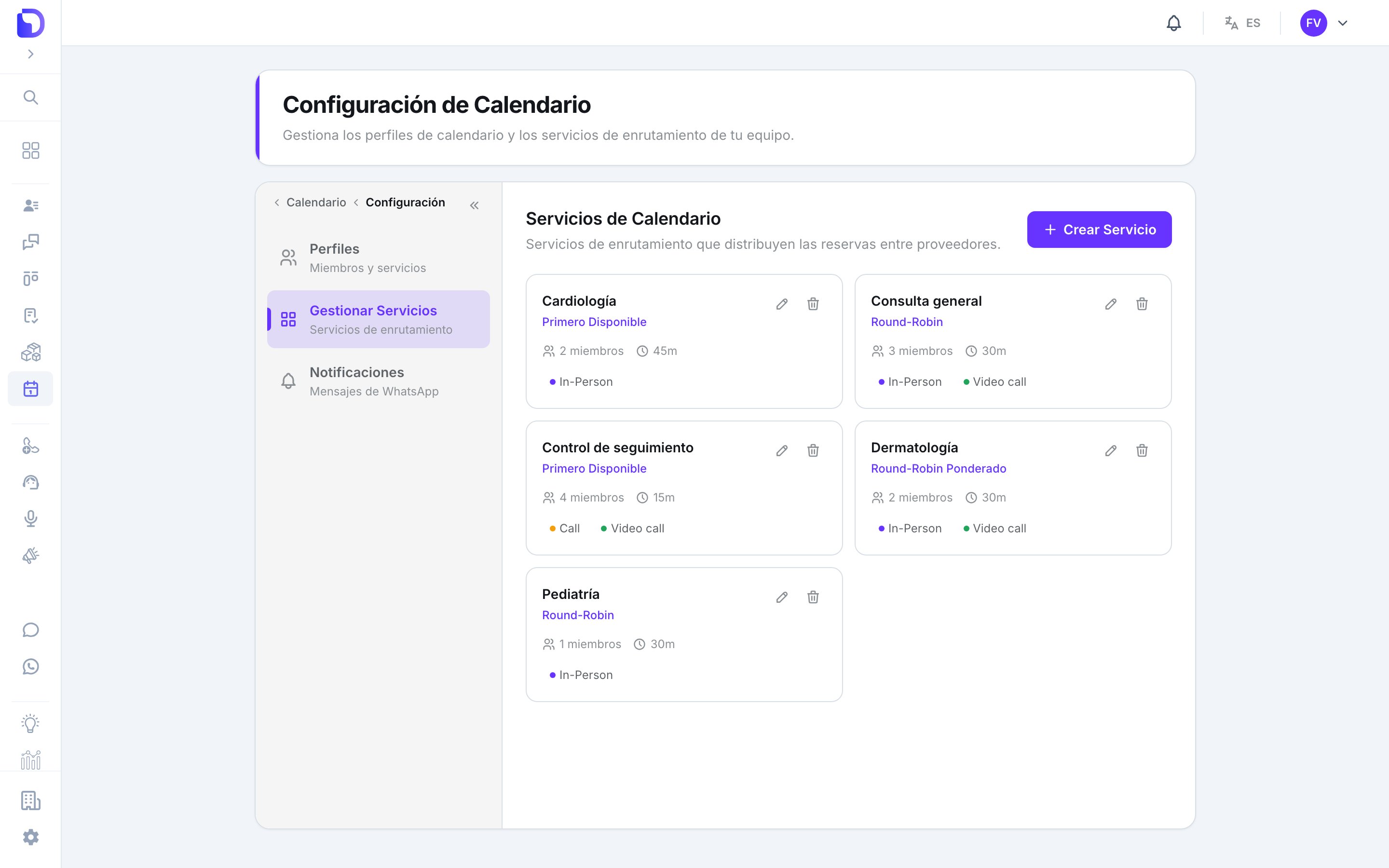Click 'Call' tag in Control de seguimiento
This screenshot has width=1389, height=868.
point(565,528)
